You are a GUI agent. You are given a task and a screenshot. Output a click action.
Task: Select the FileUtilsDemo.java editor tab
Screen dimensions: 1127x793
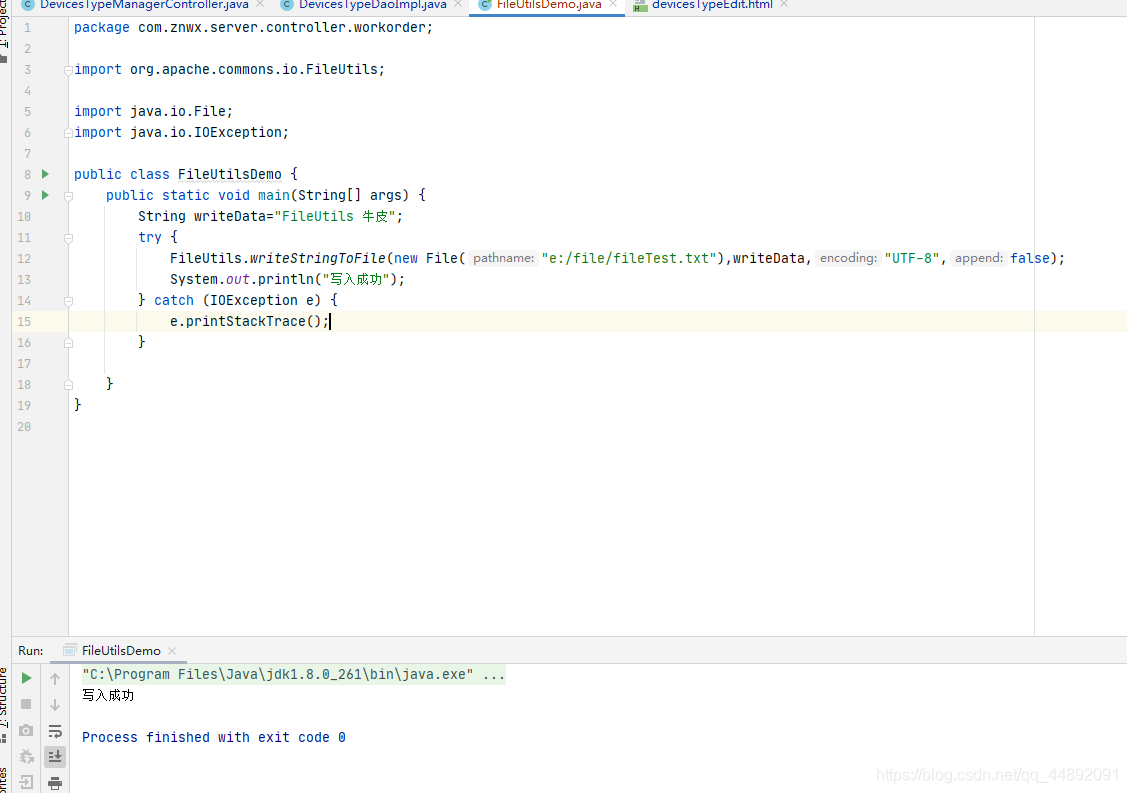click(x=549, y=4)
